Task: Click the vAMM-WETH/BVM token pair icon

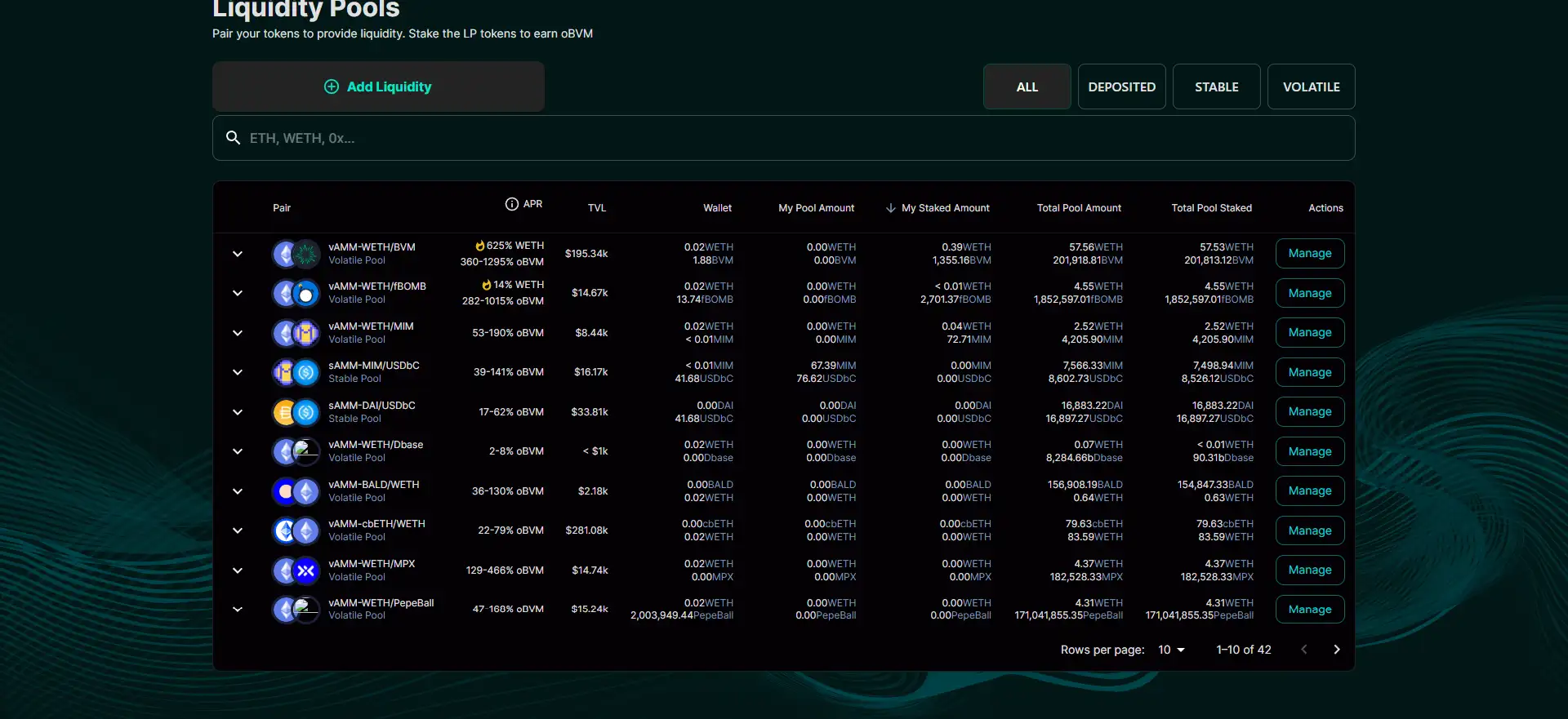Action: tap(296, 254)
